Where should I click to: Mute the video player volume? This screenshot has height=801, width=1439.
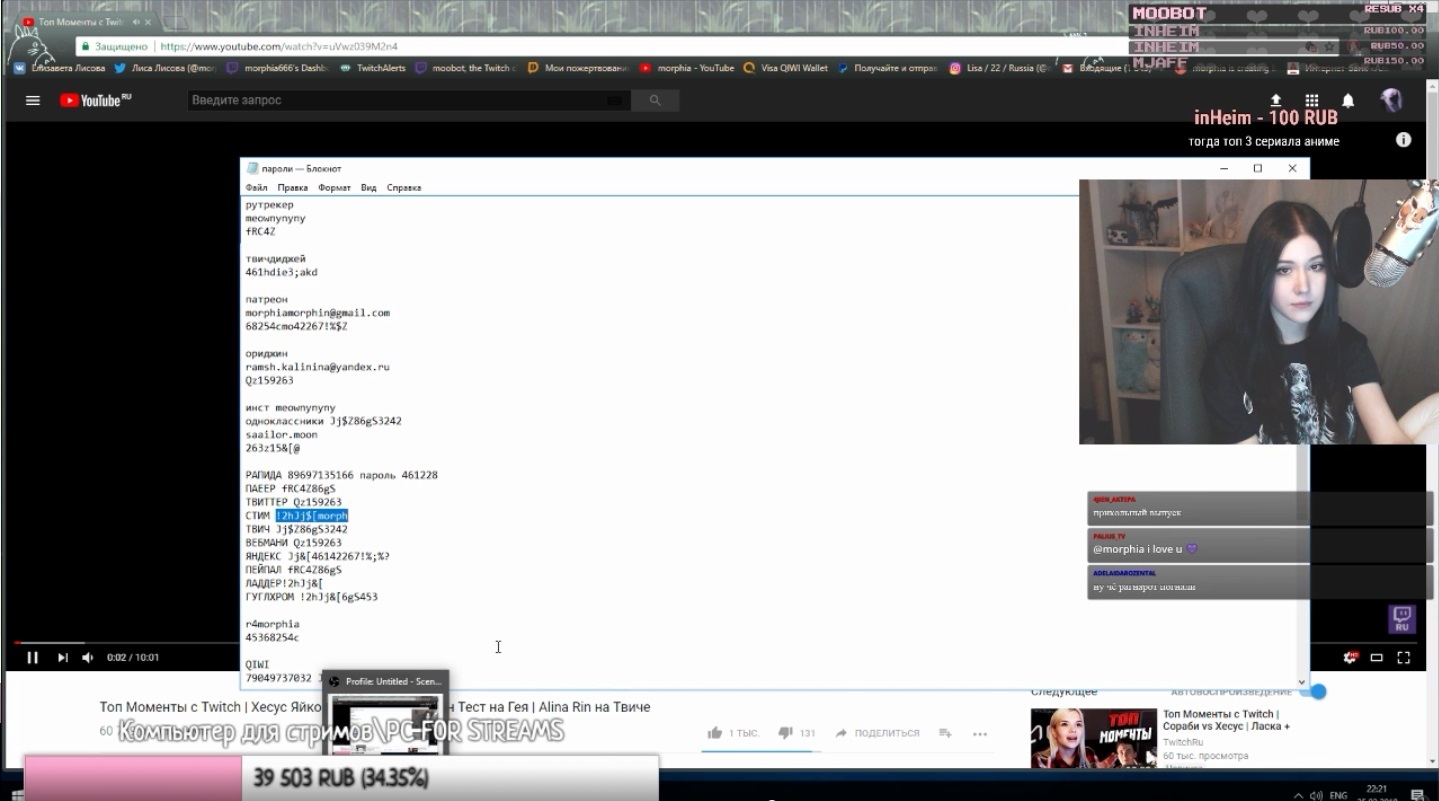pos(87,657)
